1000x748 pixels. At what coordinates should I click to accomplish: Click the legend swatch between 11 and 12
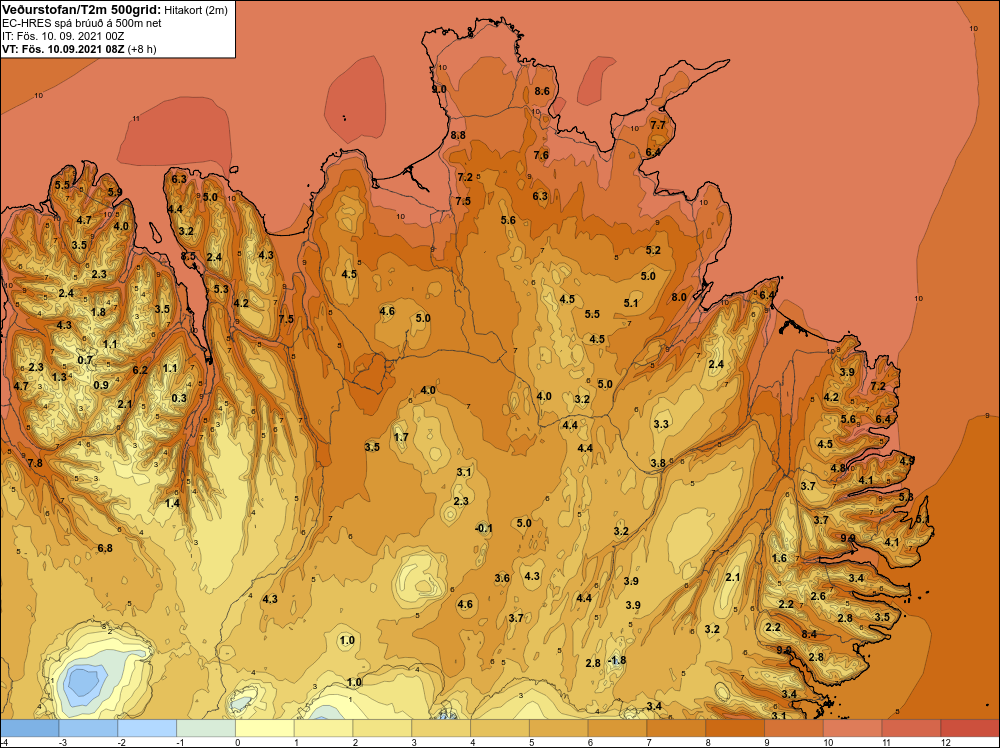(911, 728)
